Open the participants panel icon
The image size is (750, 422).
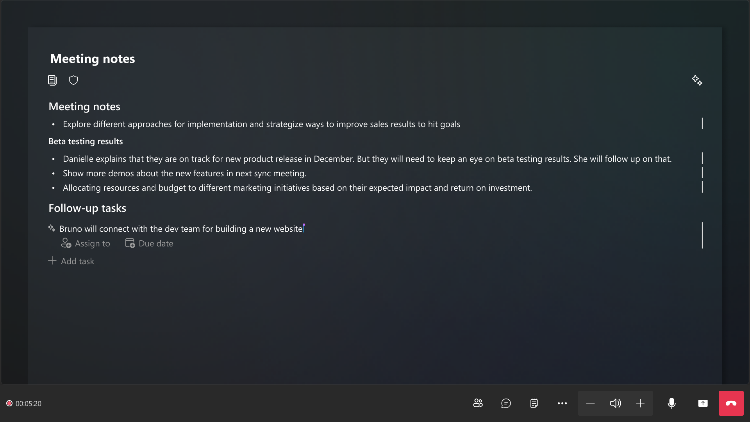click(x=478, y=403)
